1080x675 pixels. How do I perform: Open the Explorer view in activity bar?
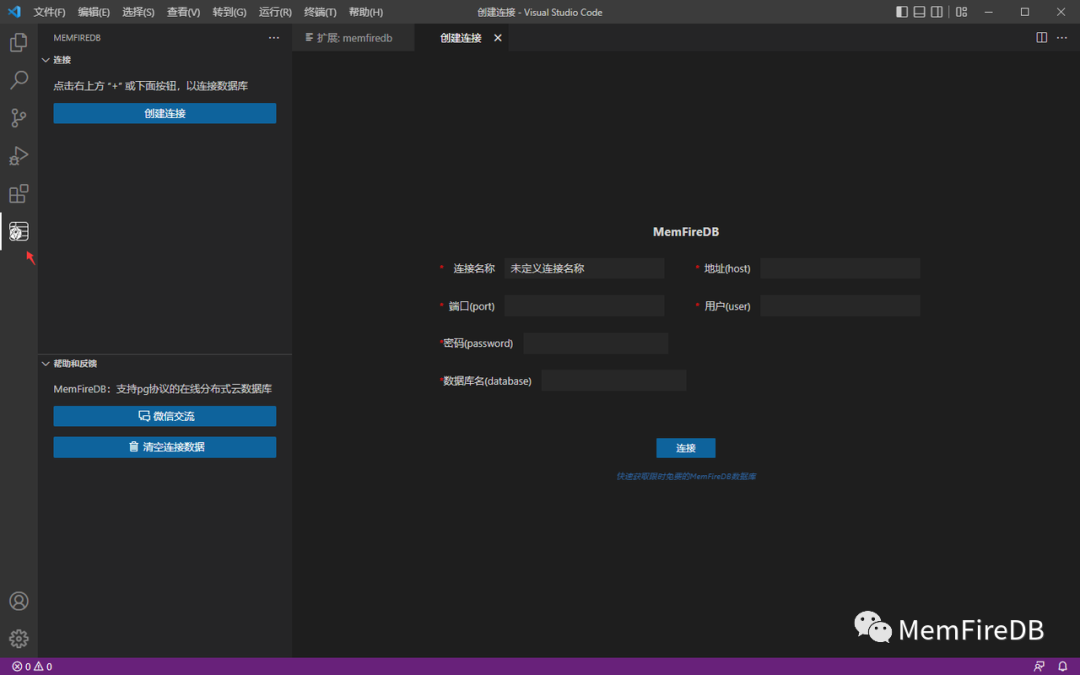(x=19, y=43)
